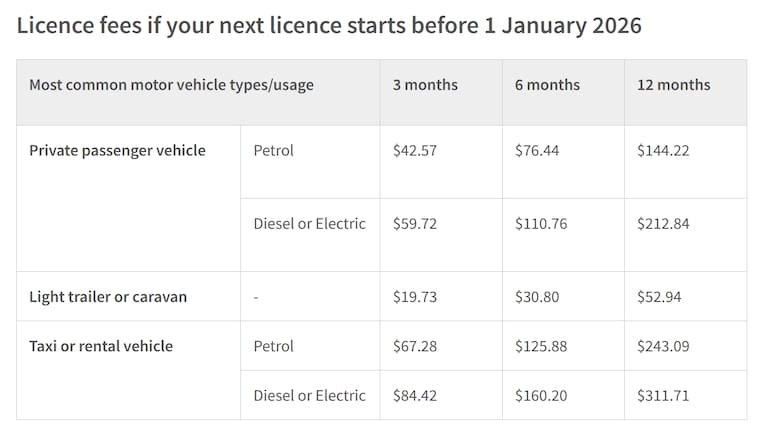767x431 pixels.
Task: Click the $52.94 caravan twelve-month fee
Action: click(x=659, y=297)
